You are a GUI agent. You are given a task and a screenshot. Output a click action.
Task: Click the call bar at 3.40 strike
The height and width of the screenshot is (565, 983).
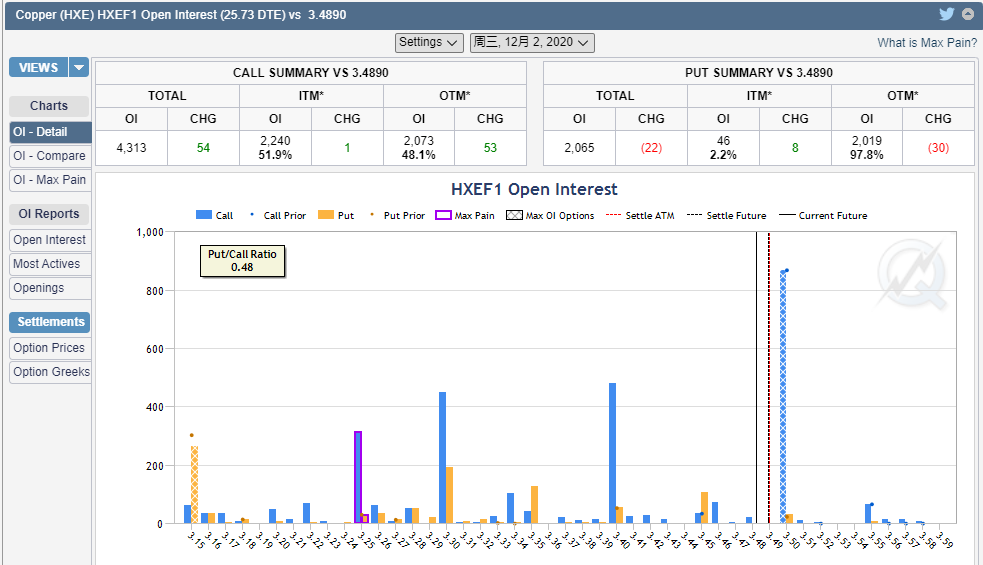(612, 453)
